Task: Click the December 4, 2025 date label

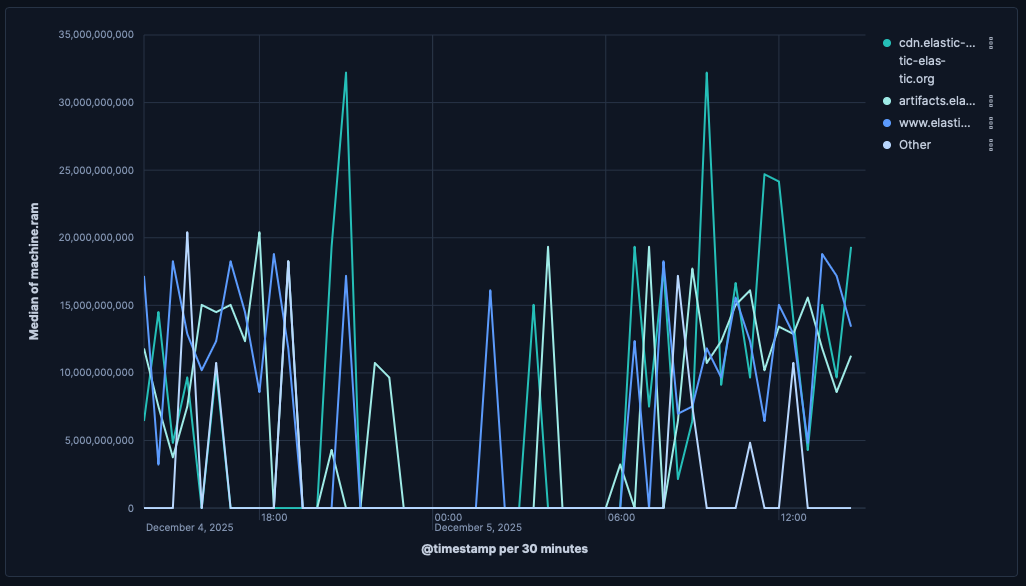Action: click(x=189, y=528)
